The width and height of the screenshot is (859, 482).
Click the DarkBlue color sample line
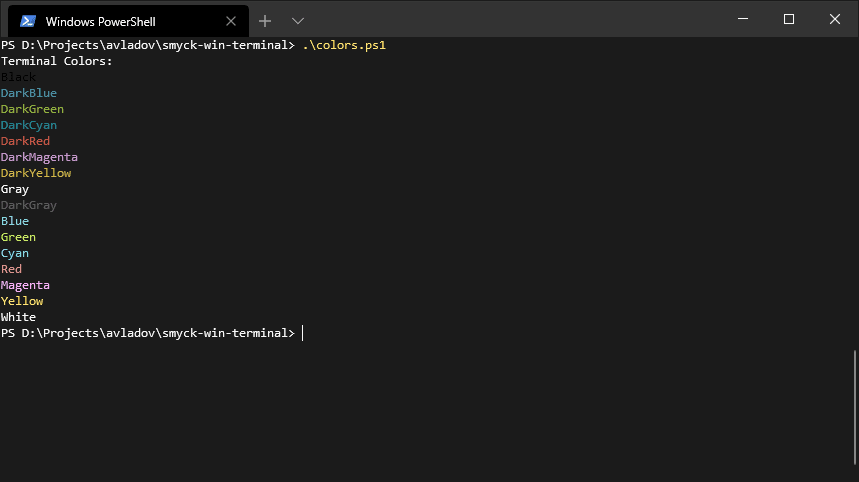pyautogui.click(x=28, y=93)
